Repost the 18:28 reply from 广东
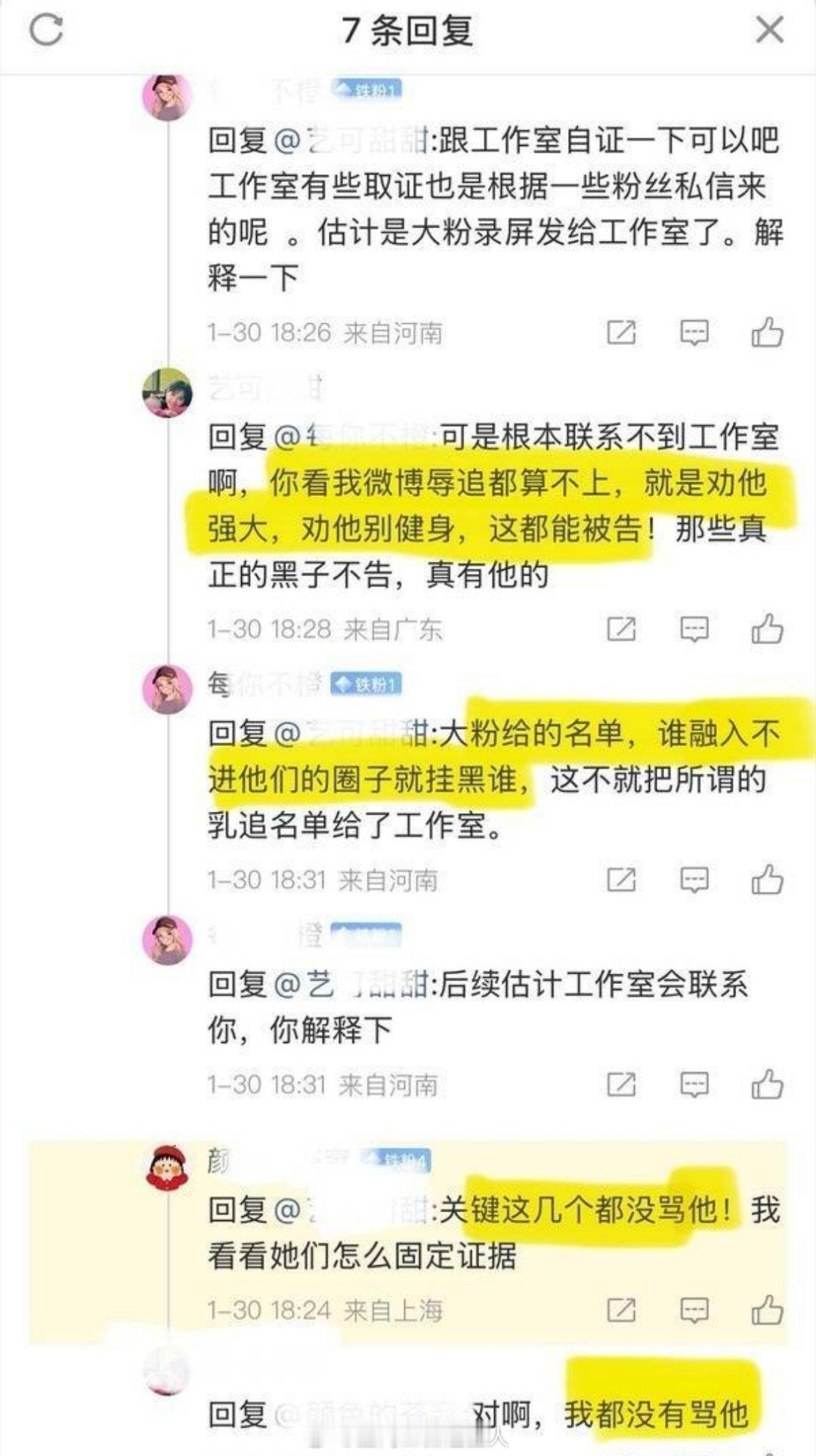Viewport: 816px width, 1456px height. pyautogui.click(x=622, y=628)
